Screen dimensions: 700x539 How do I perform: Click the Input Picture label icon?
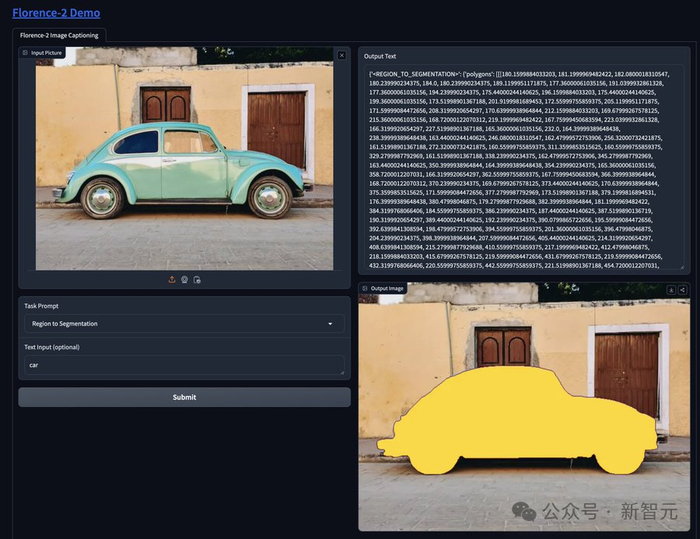point(26,52)
